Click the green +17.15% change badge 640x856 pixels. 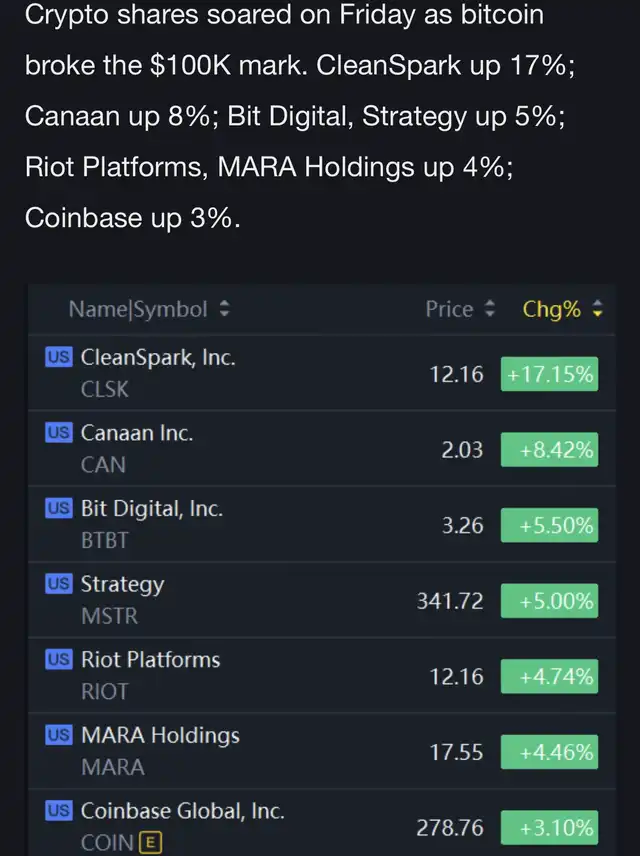[x=549, y=374]
